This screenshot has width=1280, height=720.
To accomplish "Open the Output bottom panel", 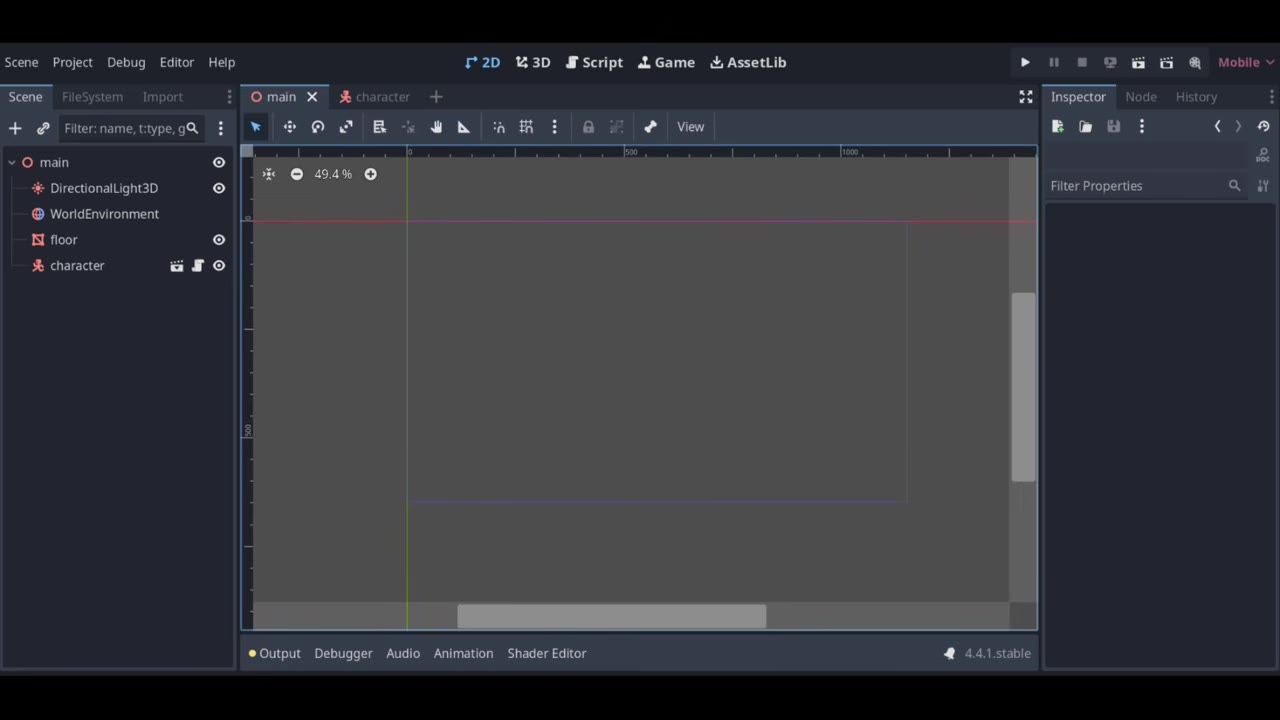I will pyautogui.click(x=275, y=653).
